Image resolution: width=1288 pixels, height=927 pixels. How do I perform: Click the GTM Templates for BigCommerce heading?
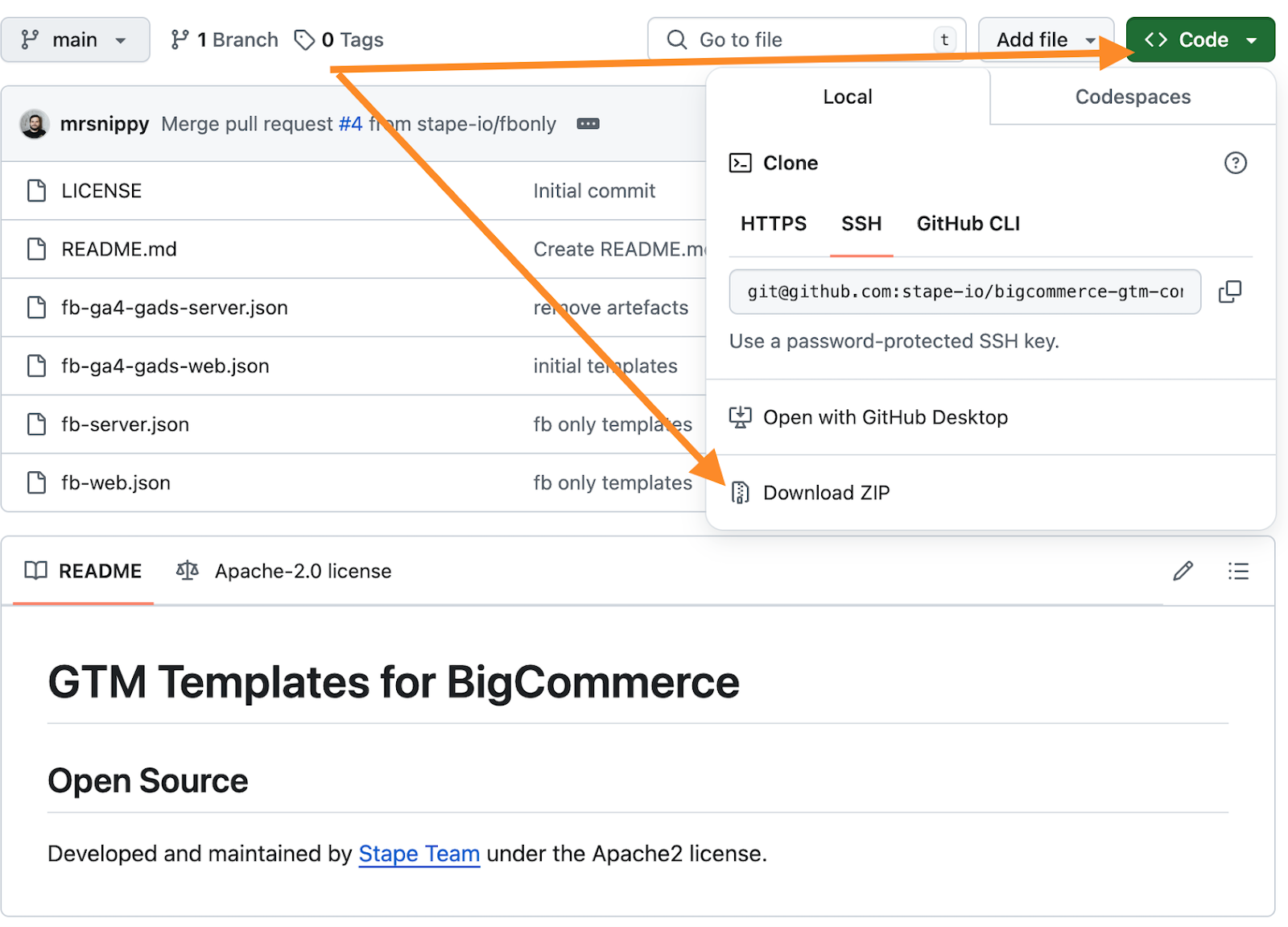pos(394,682)
